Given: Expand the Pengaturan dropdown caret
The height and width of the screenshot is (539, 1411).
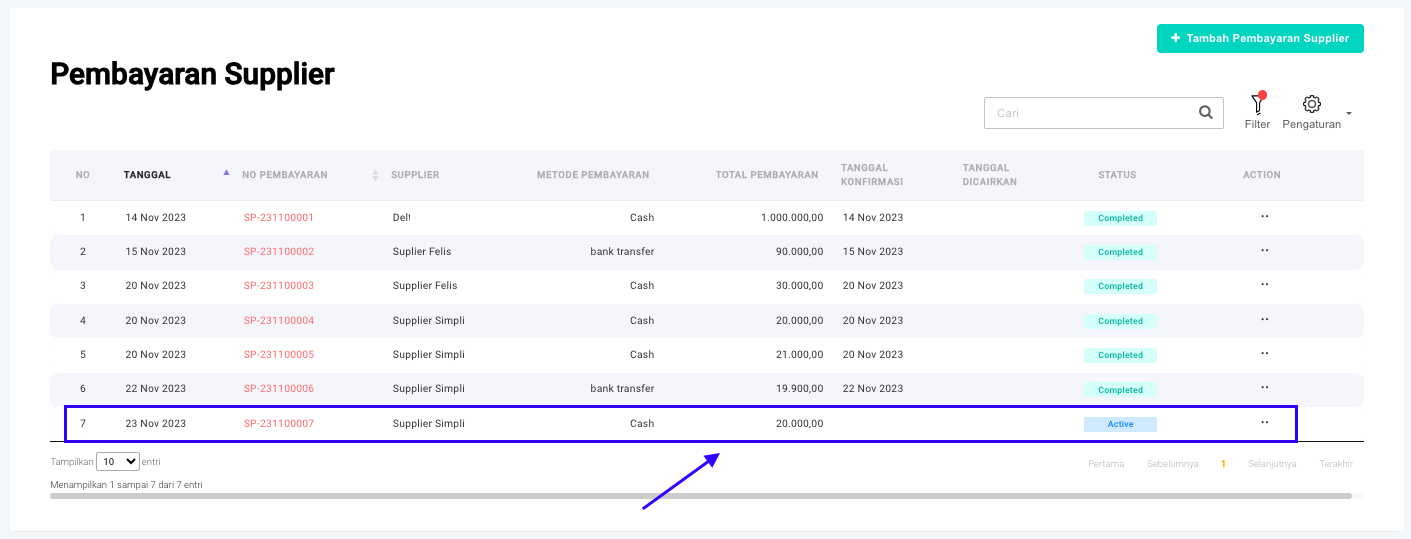Looking at the screenshot, I should click(x=1349, y=114).
